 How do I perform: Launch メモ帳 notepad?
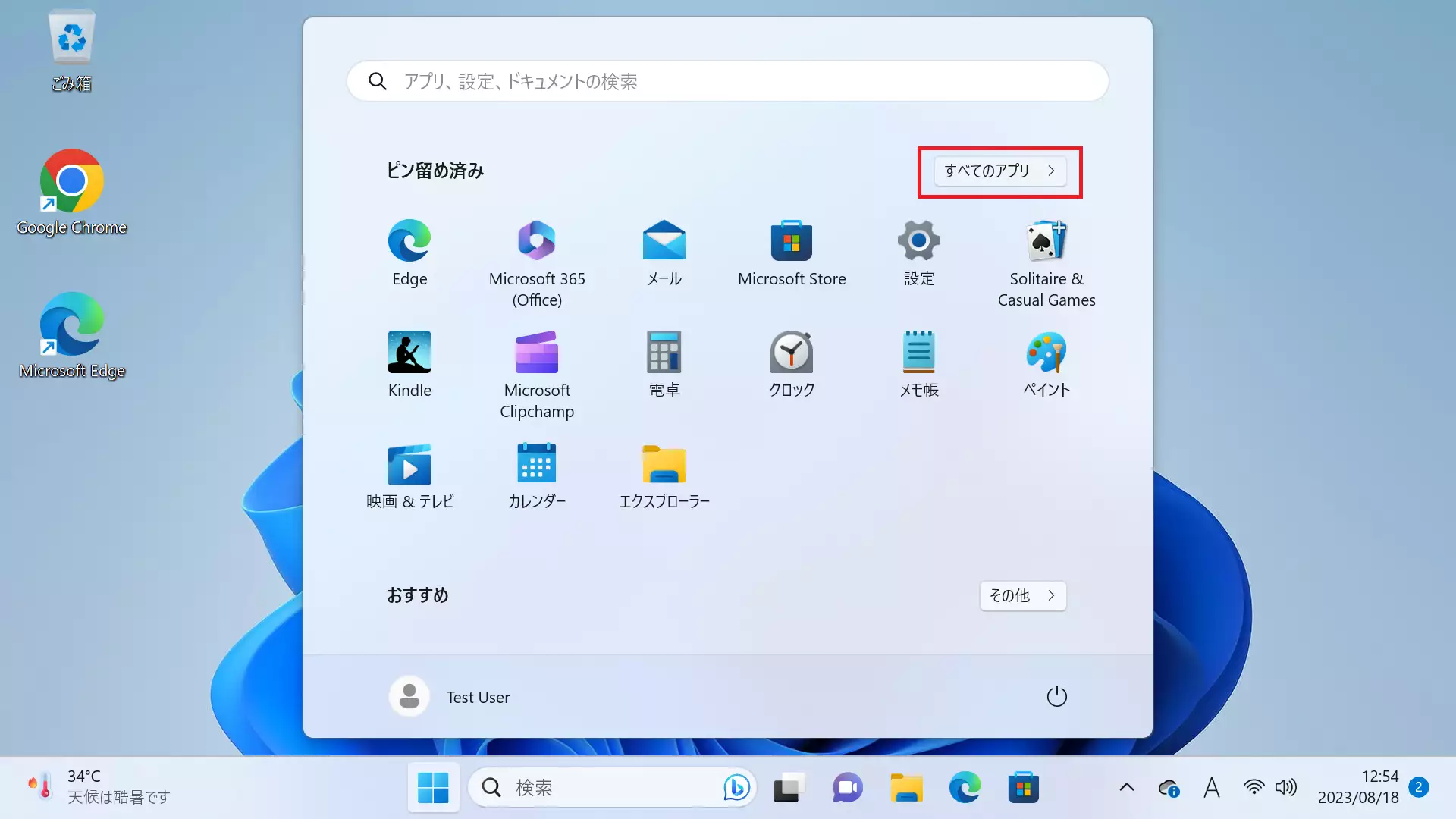[919, 365]
